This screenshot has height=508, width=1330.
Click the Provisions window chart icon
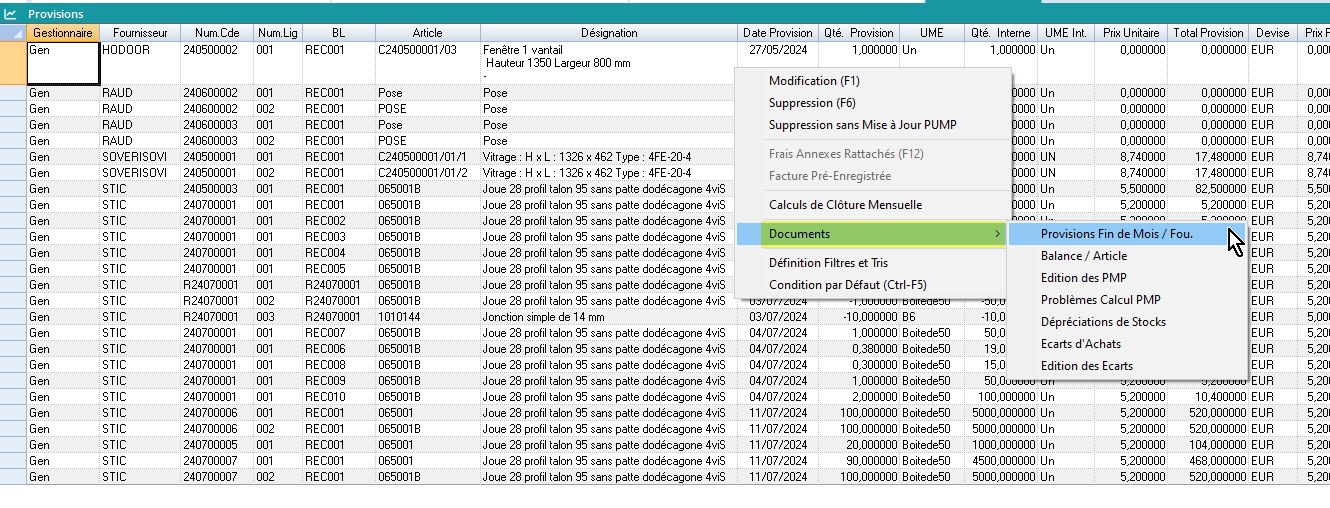click(10, 14)
